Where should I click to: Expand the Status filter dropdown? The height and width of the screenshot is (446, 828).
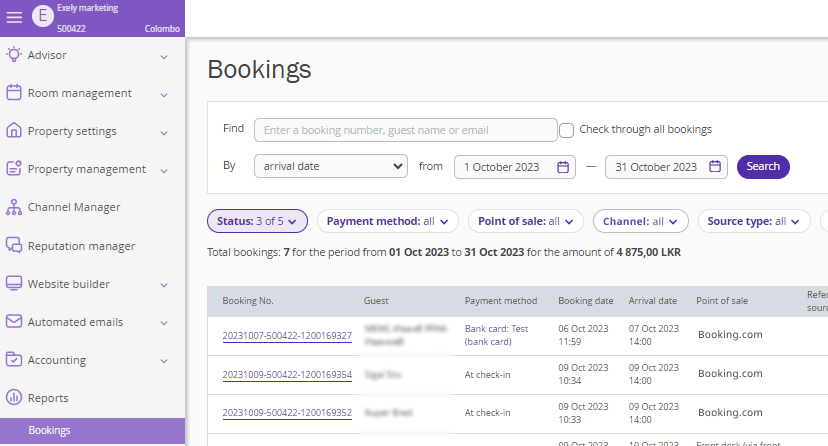[256, 221]
